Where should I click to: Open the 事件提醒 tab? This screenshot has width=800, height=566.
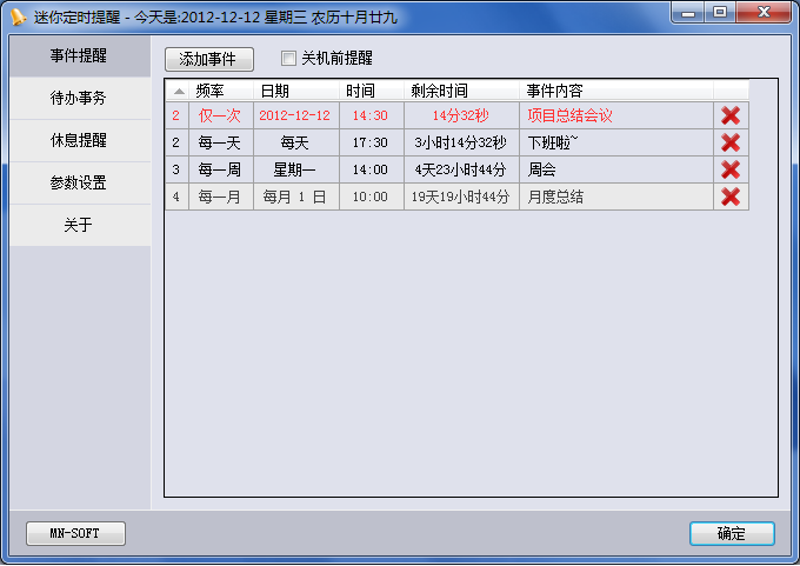pyautogui.click(x=79, y=56)
